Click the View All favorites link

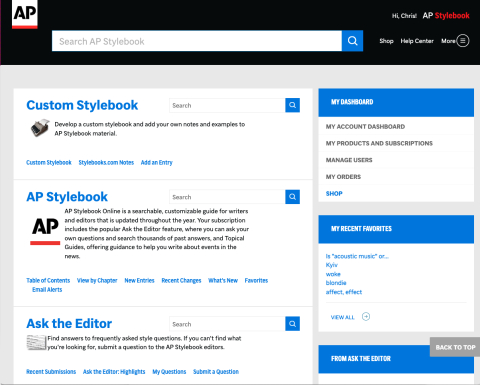click(x=342, y=317)
